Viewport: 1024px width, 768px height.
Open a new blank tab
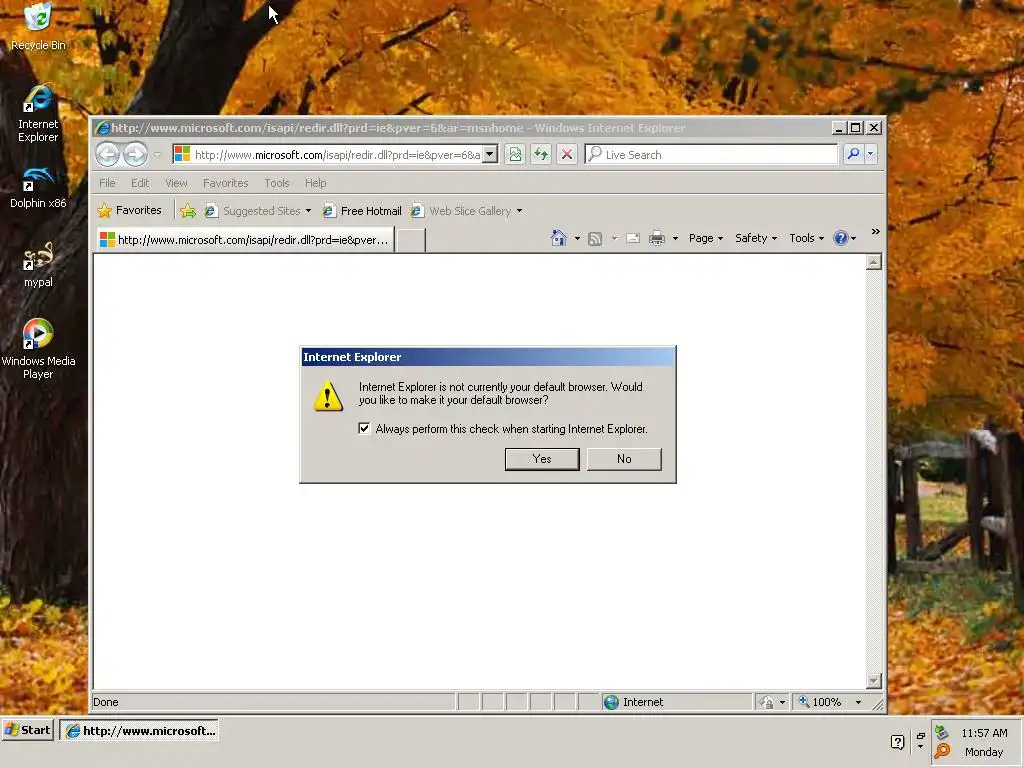point(411,240)
